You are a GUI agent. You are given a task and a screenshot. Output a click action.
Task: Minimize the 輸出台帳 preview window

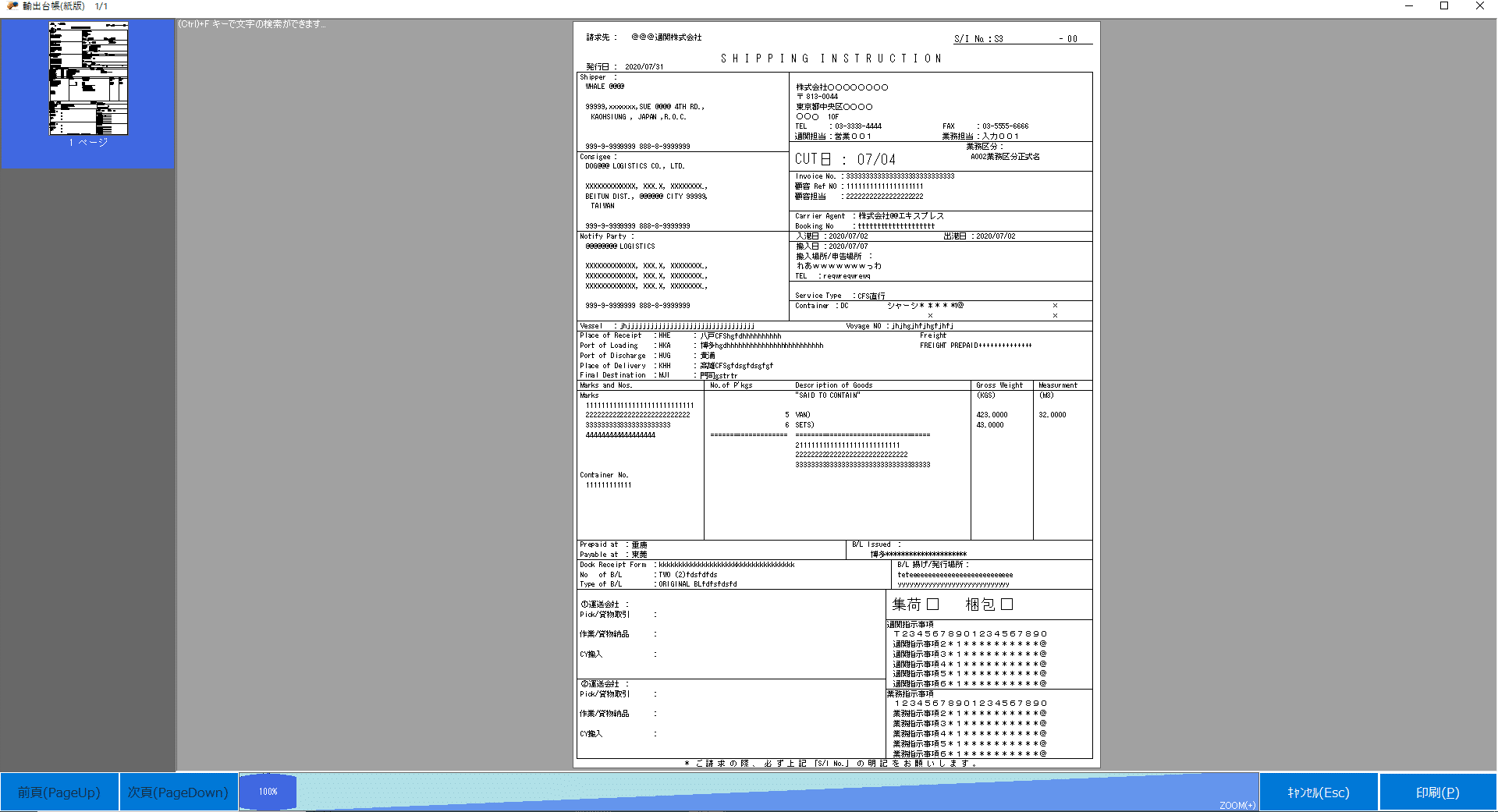point(1409,6)
